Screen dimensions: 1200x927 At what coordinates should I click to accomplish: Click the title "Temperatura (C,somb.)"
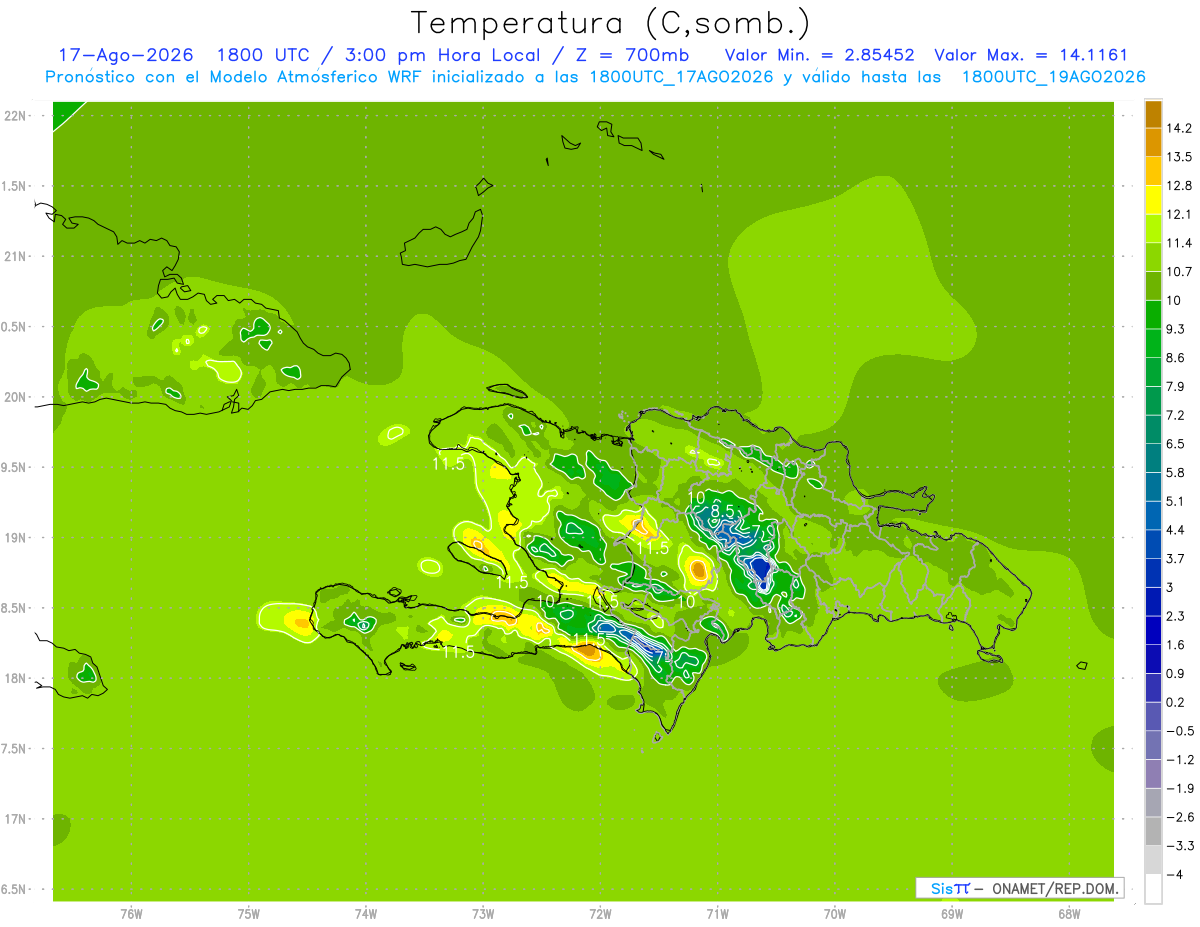[x=610, y=23]
